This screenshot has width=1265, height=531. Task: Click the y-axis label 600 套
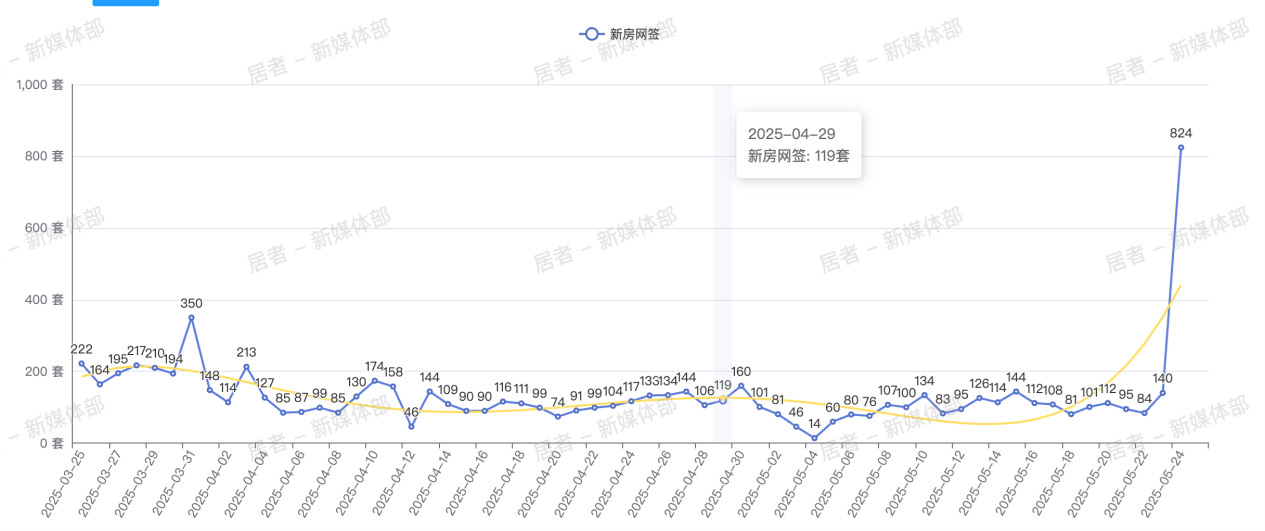point(46,228)
